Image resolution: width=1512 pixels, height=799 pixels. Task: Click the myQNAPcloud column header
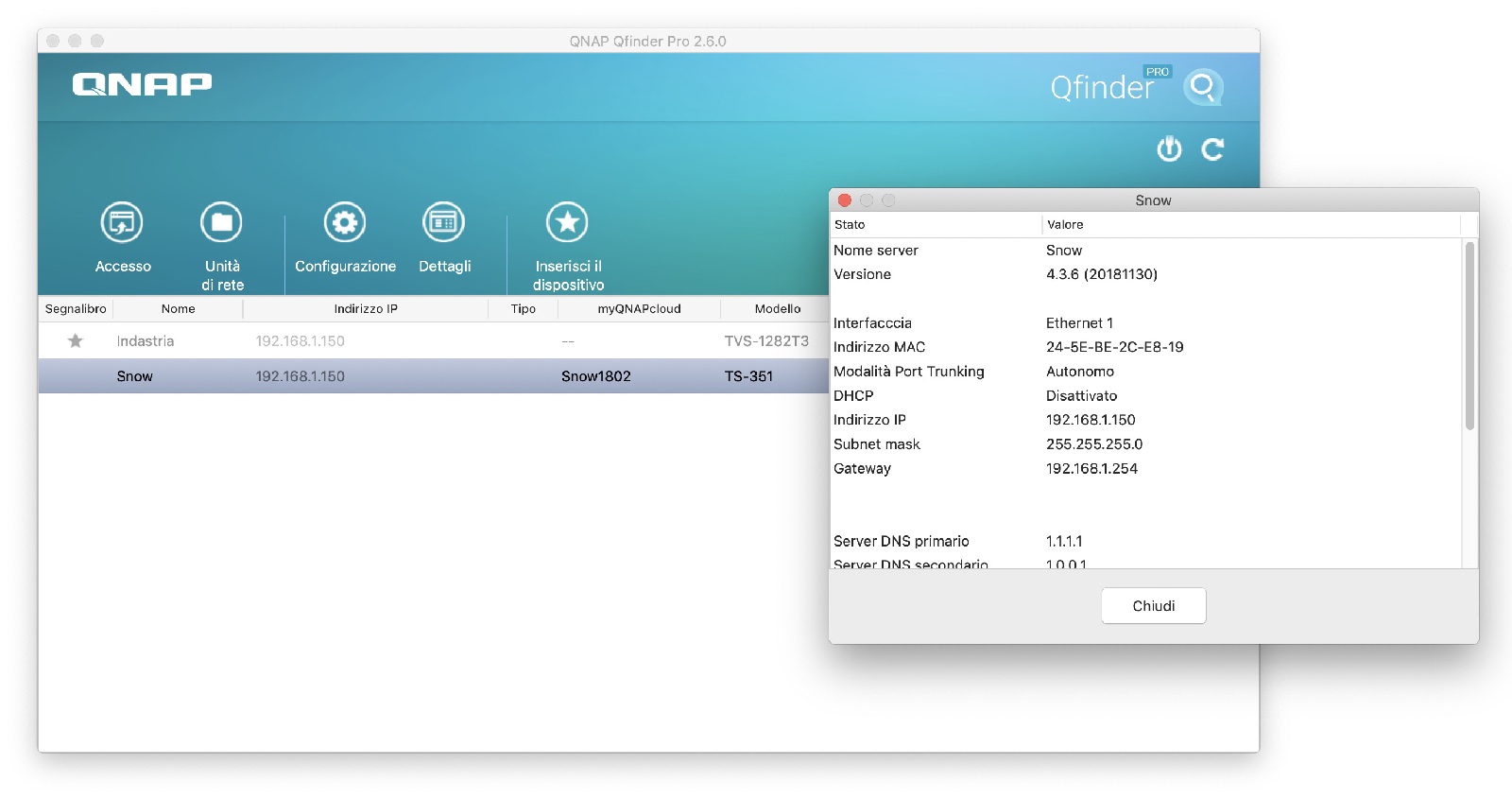[639, 309]
